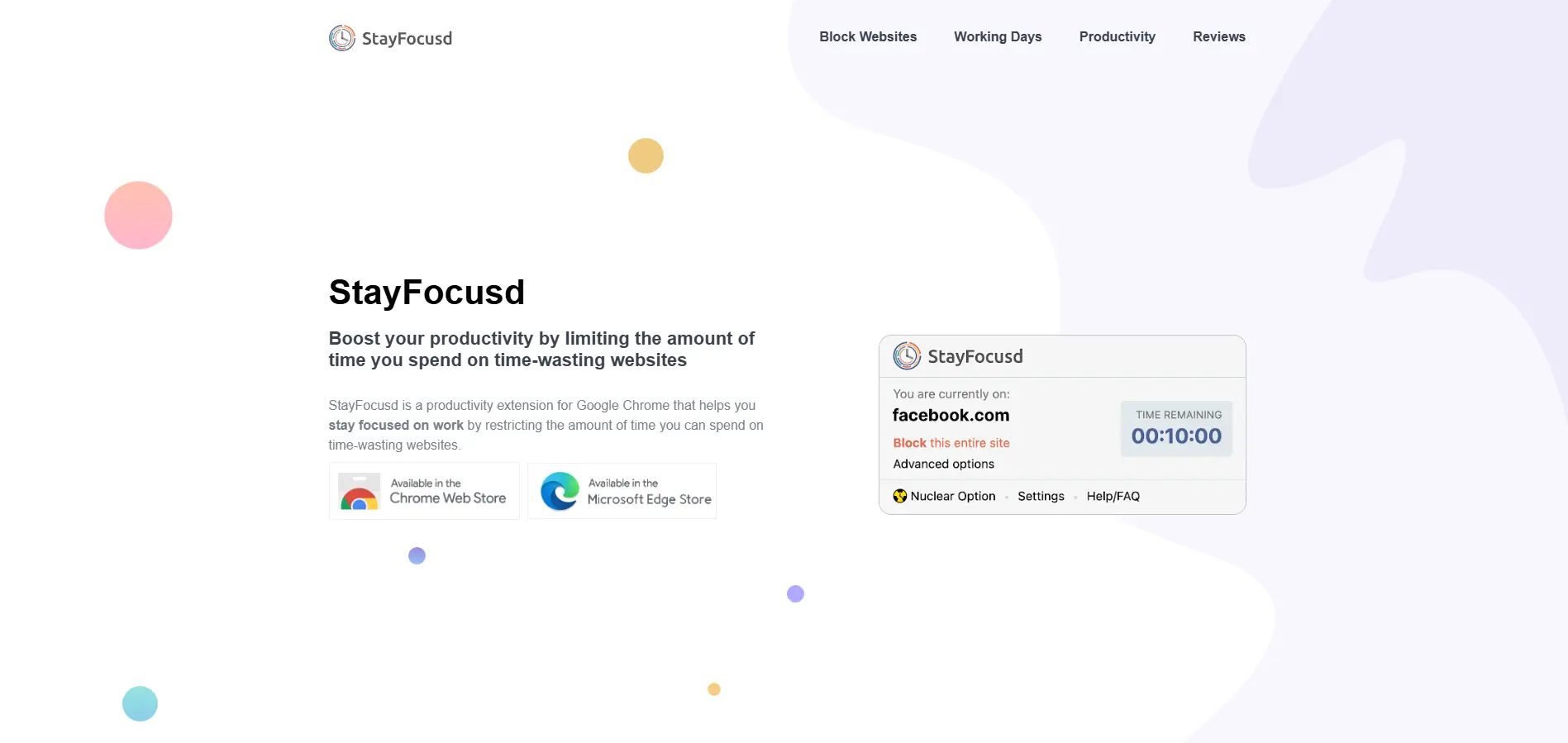Go to Working Days section
This screenshot has height=743, width=1568.
998,36
